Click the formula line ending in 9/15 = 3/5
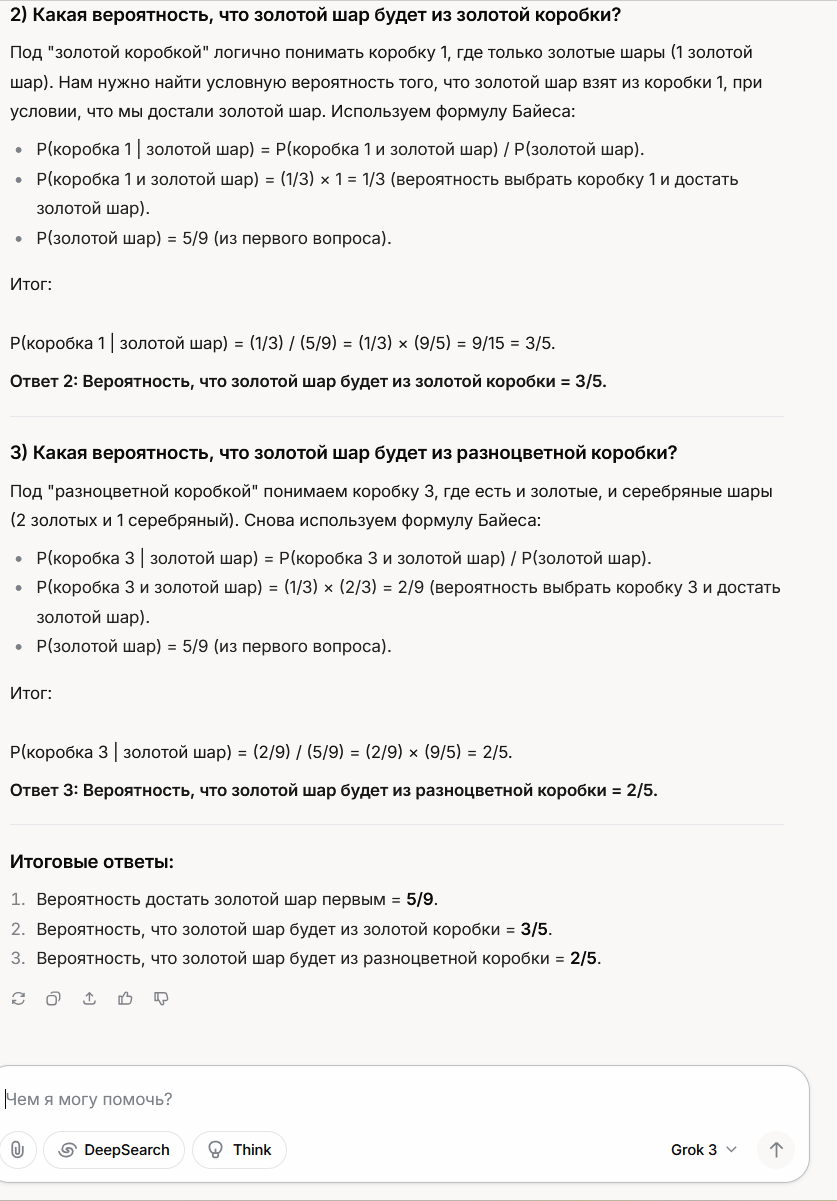Viewport: 837px width, 1201px height. 282,344
